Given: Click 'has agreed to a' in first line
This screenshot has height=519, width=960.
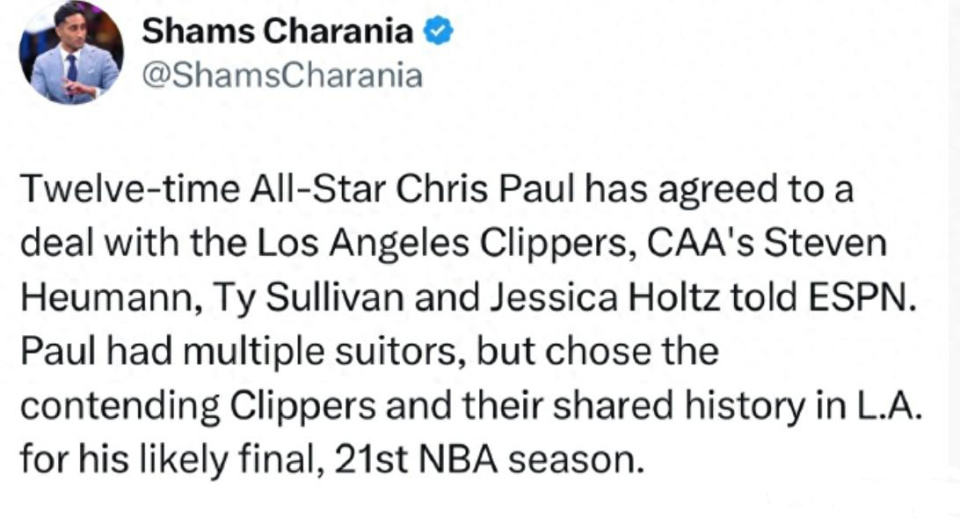Looking at the screenshot, I should 719,189.
